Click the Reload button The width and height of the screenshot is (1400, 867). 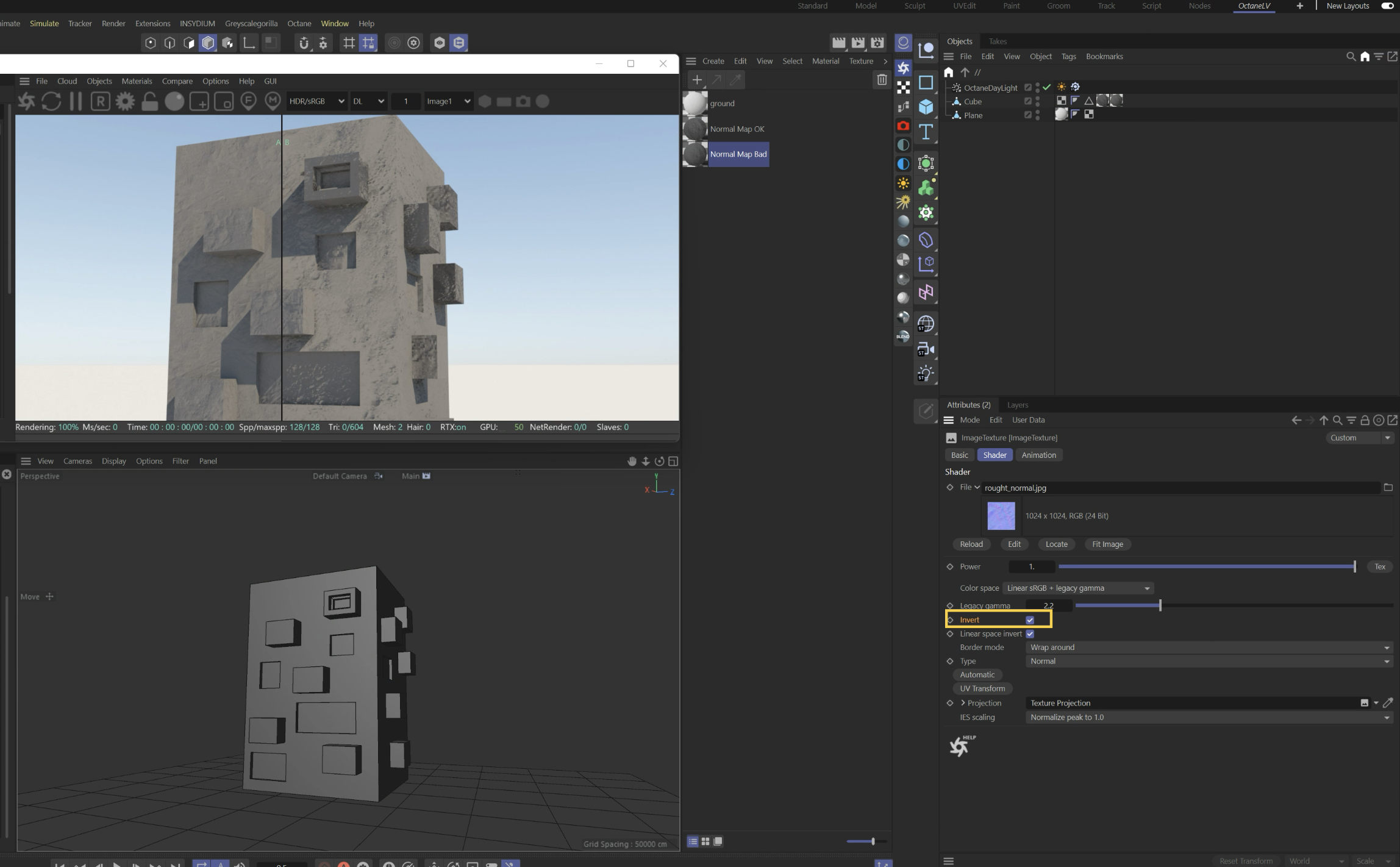(x=971, y=544)
